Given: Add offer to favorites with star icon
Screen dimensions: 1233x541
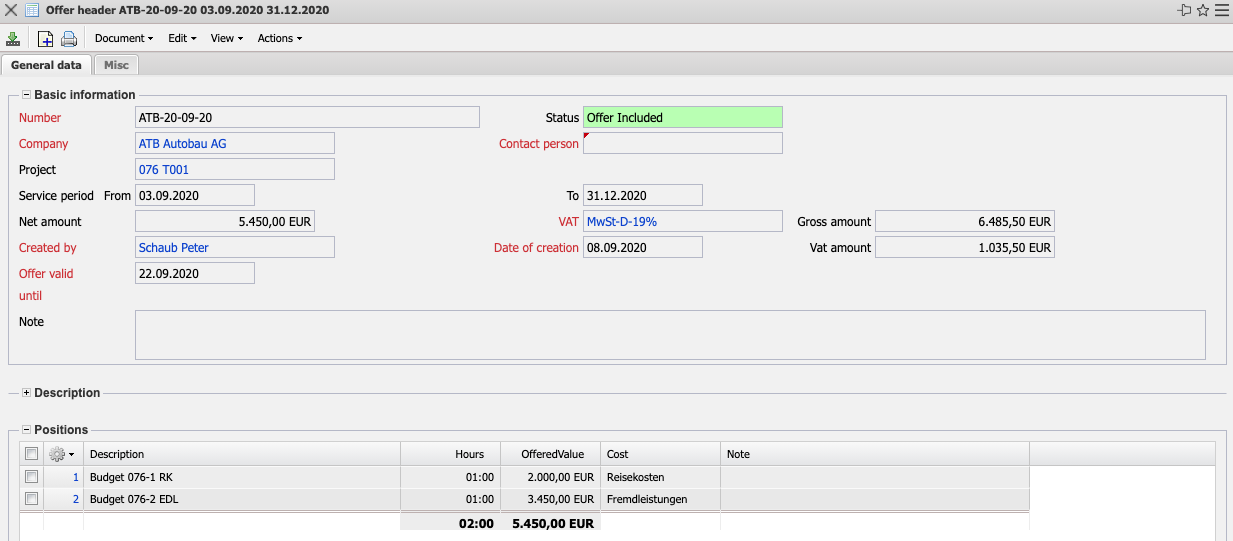Looking at the screenshot, I should pyautogui.click(x=1203, y=10).
